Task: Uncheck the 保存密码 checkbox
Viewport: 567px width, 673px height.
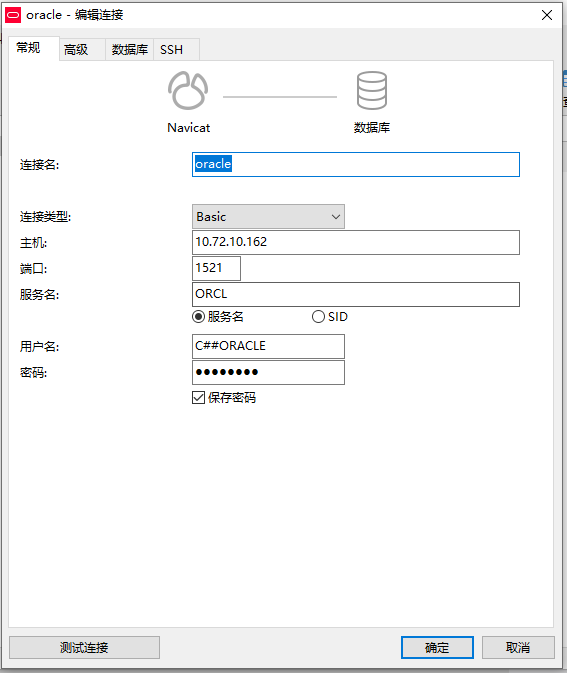Action: click(x=198, y=397)
